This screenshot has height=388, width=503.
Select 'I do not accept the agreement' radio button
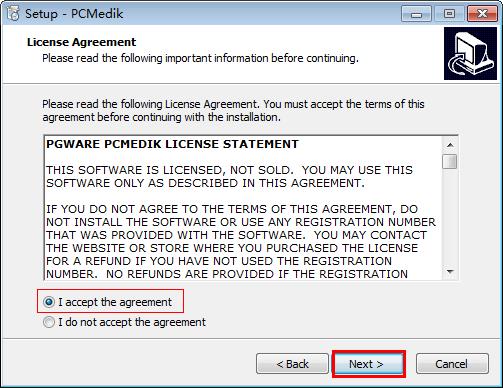click(49, 322)
